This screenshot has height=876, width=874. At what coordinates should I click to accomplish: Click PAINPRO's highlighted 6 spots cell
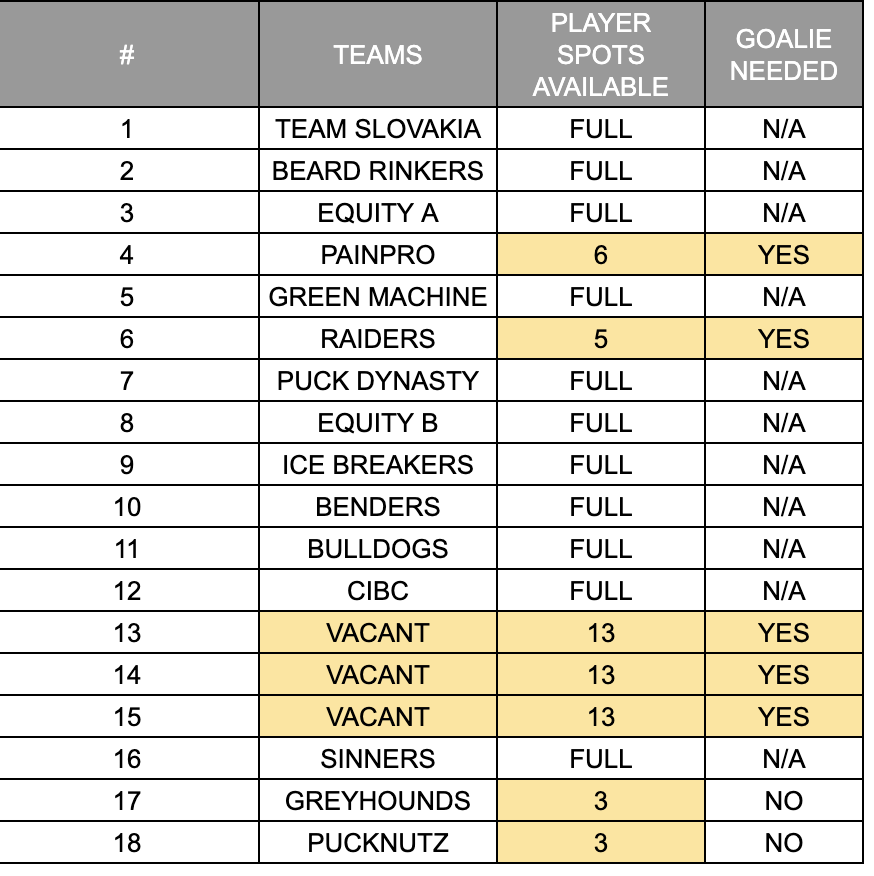coord(601,255)
